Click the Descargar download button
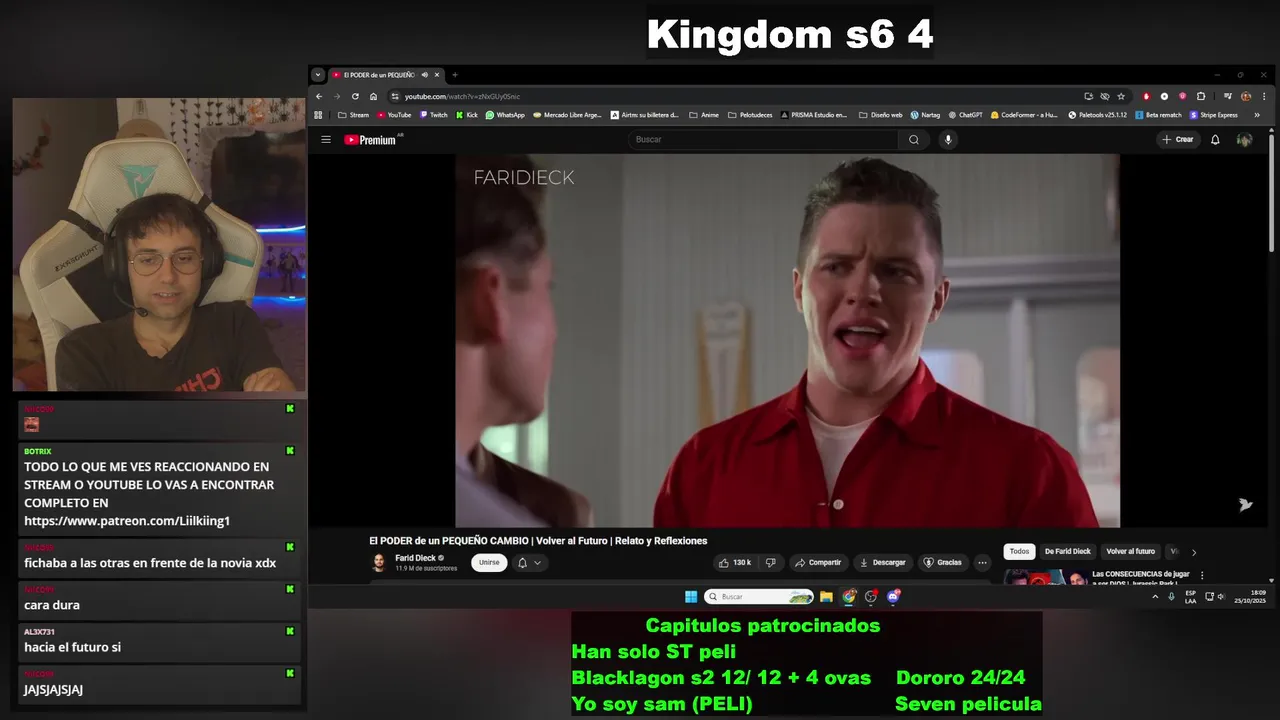This screenshot has width=1280, height=720. coord(882,563)
